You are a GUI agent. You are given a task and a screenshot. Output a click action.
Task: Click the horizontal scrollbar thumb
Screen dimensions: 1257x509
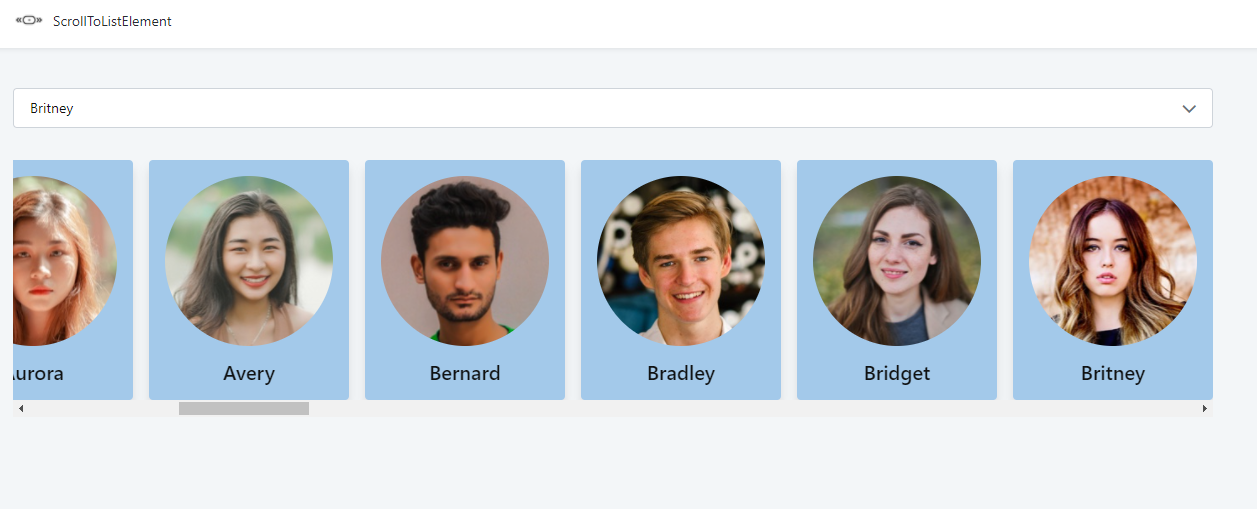244,408
